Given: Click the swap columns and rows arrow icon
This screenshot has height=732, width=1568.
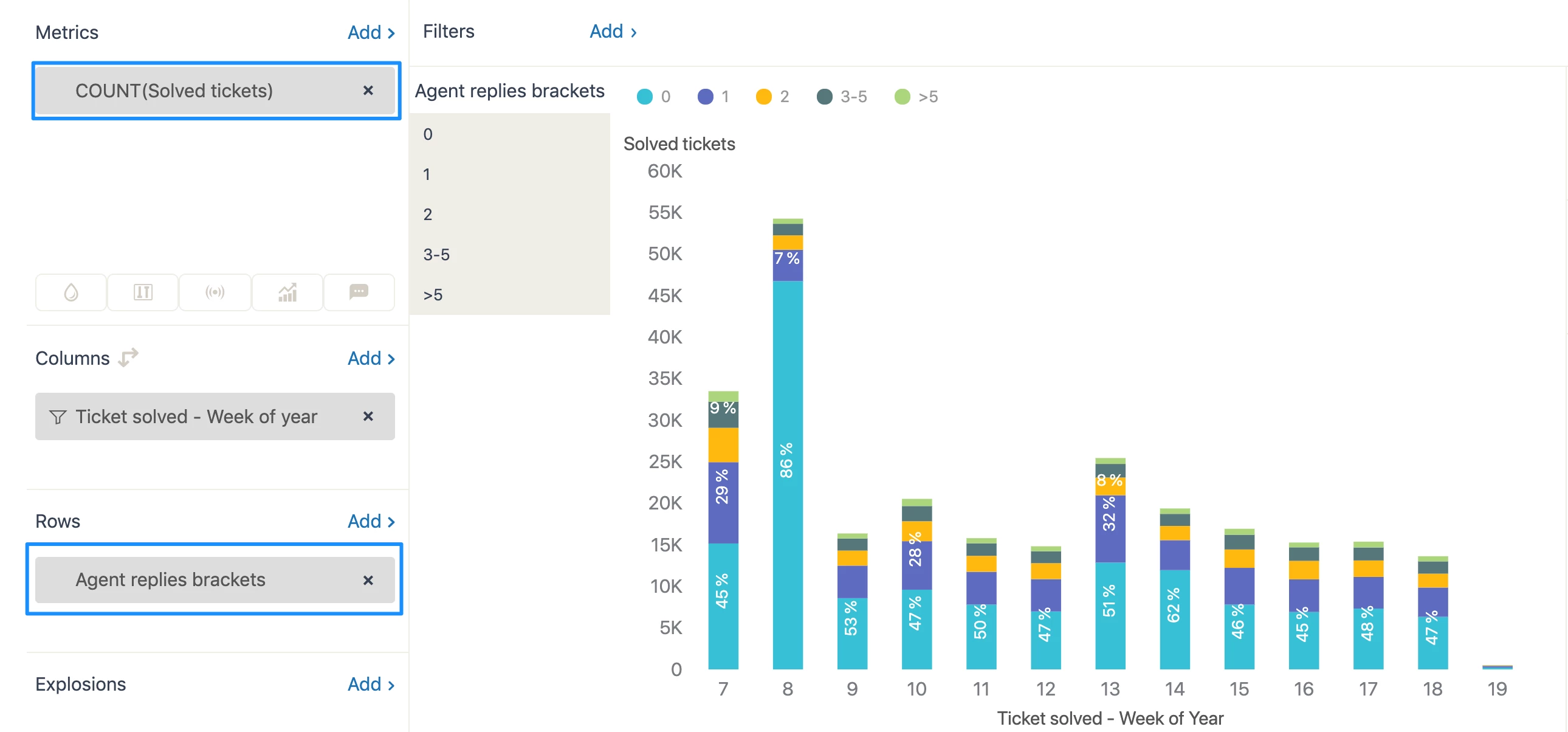Looking at the screenshot, I should tap(128, 357).
